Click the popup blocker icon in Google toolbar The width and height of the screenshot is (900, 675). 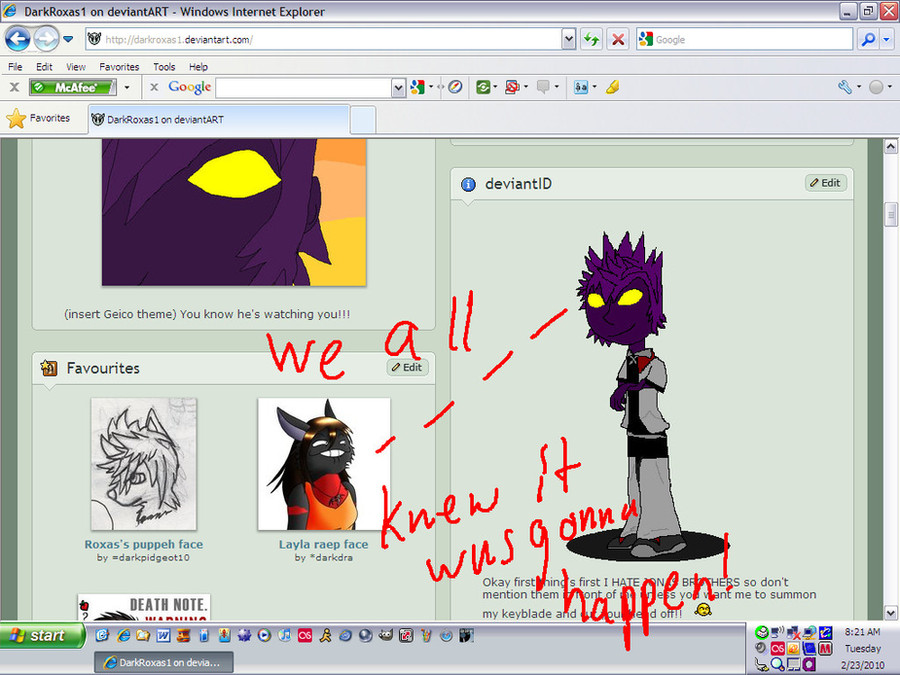click(x=512, y=87)
